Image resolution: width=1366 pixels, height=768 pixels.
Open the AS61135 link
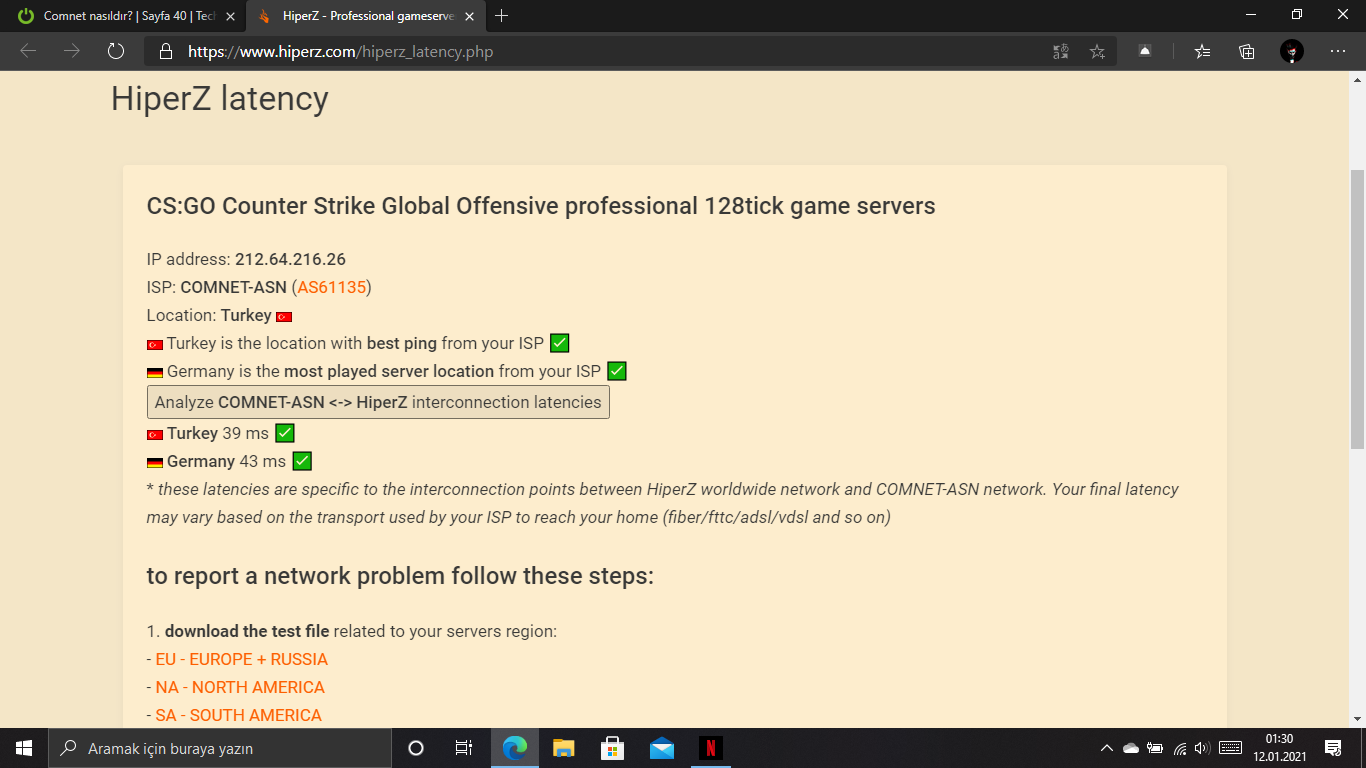point(332,287)
